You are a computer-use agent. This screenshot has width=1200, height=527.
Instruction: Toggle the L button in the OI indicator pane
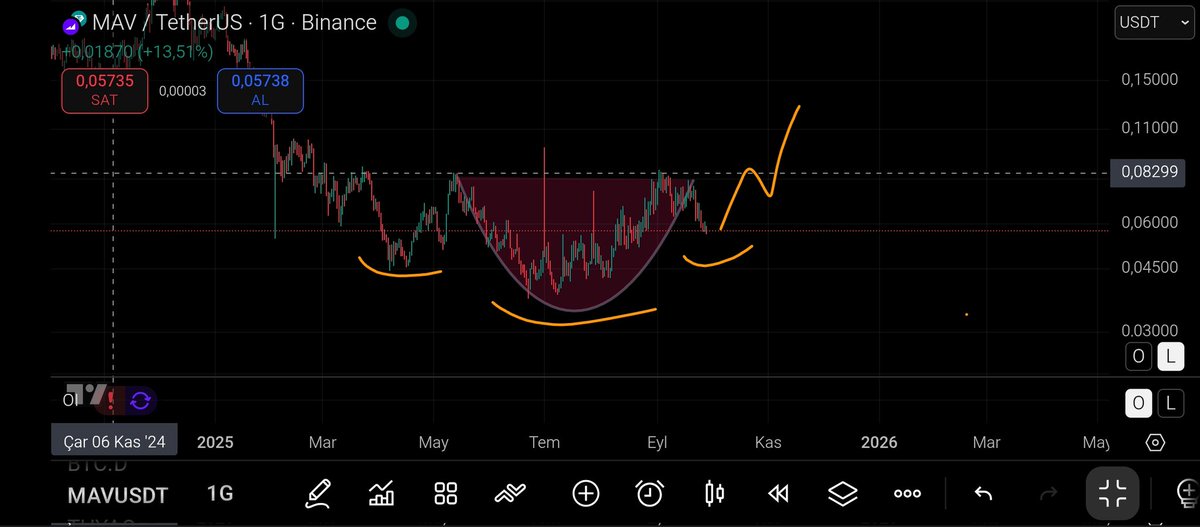coord(1171,403)
